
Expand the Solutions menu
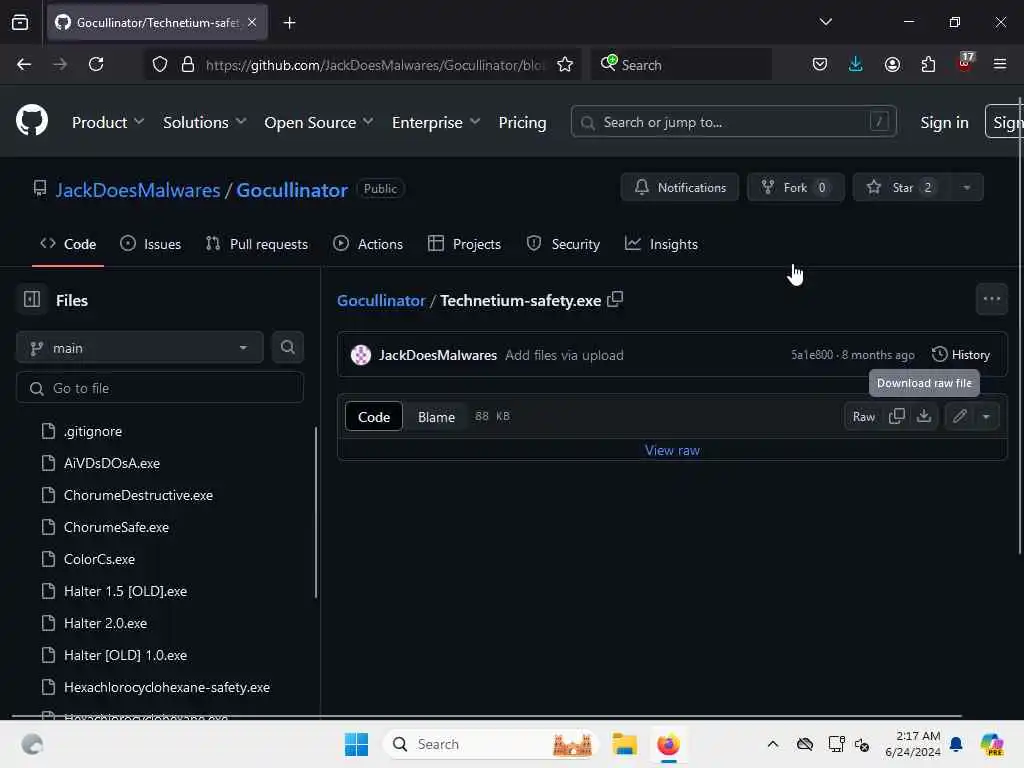pyautogui.click(x=204, y=122)
